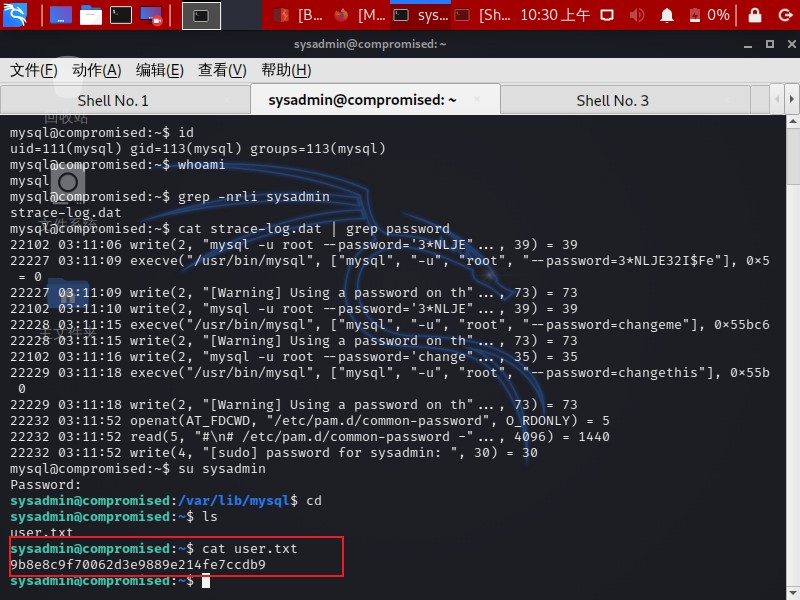Click the '--password=3*NLJE32I$Fe' text
800x600 pixels.
click(624, 260)
